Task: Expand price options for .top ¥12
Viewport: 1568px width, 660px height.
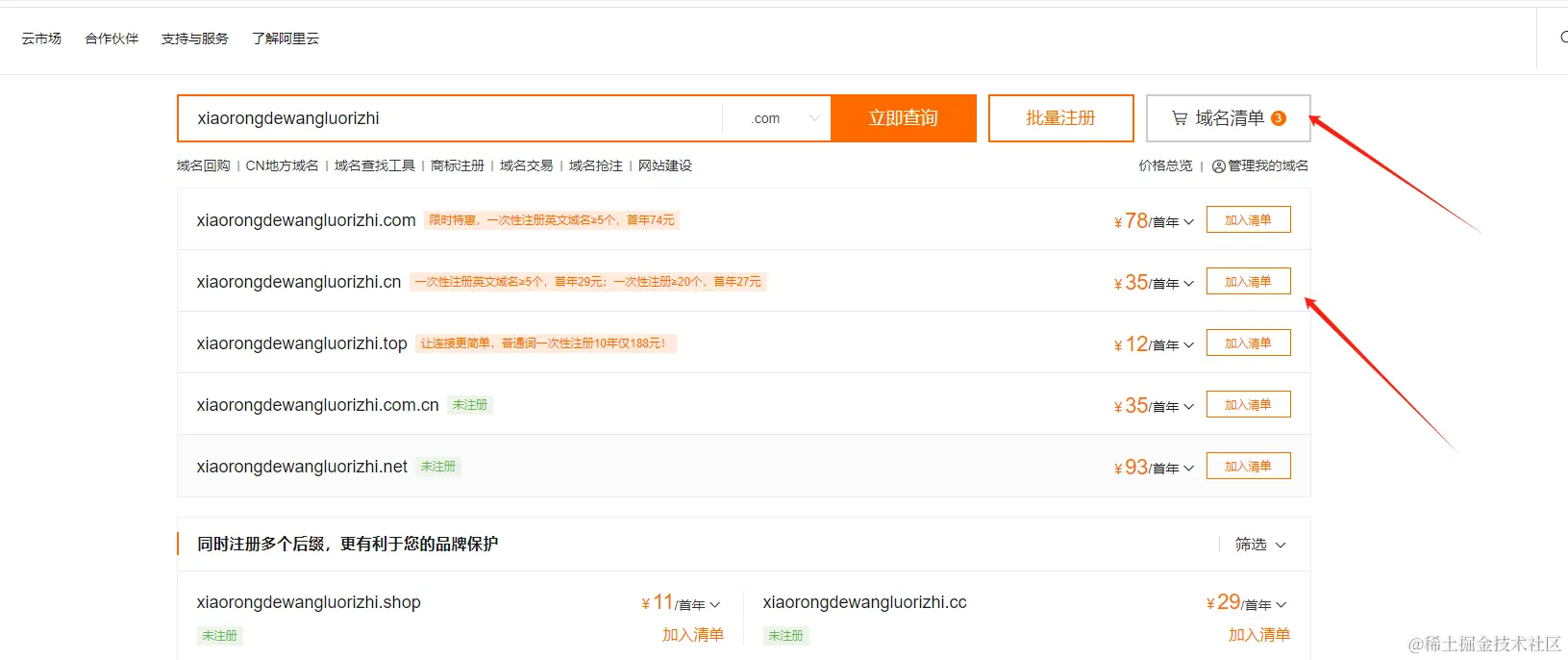Action: click(x=1189, y=345)
